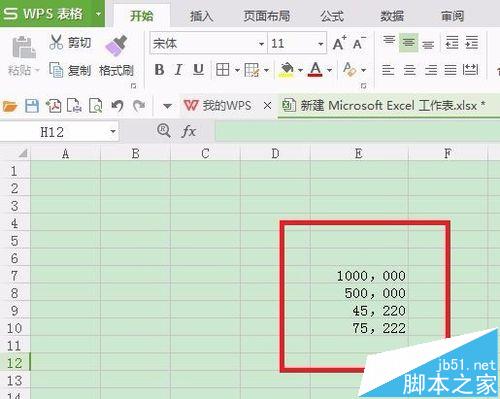This screenshot has width=500, height=399.
Task: Click the print icon
Action: (x=74, y=106)
